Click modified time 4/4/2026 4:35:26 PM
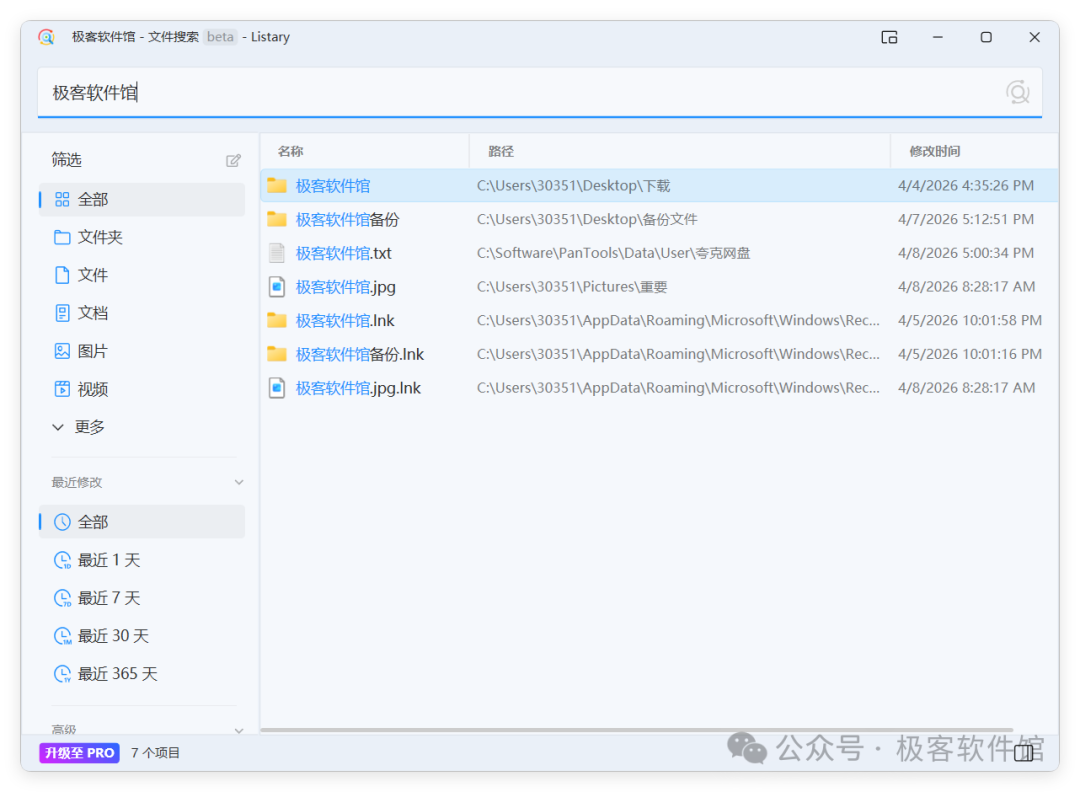Screen dimensions: 1080x792 pyautogui.click(x=966, y=186)
